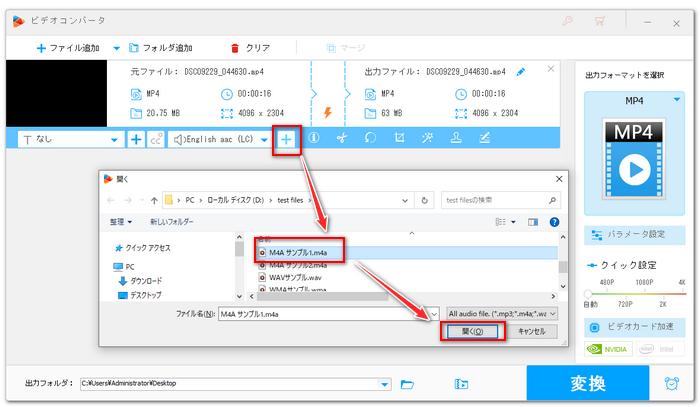Image resolution: width=700 pixels, height=407 pixels.
Task: Click the MP4 format preview thumbnail
Action: click(x=633, y=158)
